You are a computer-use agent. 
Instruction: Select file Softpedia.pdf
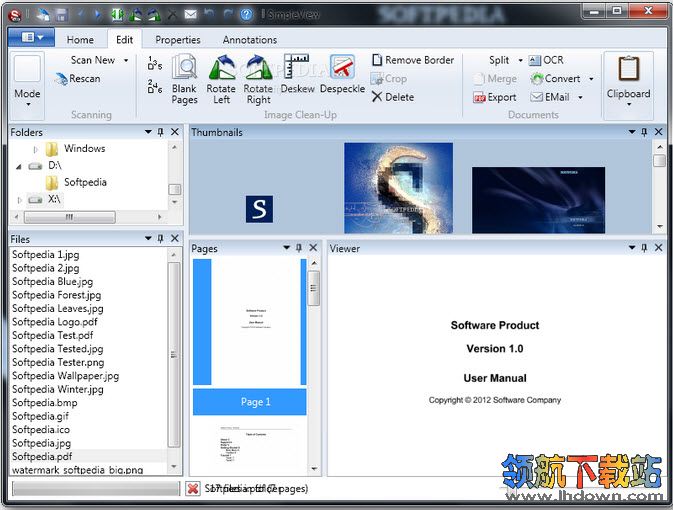click(x=42, y=456)
